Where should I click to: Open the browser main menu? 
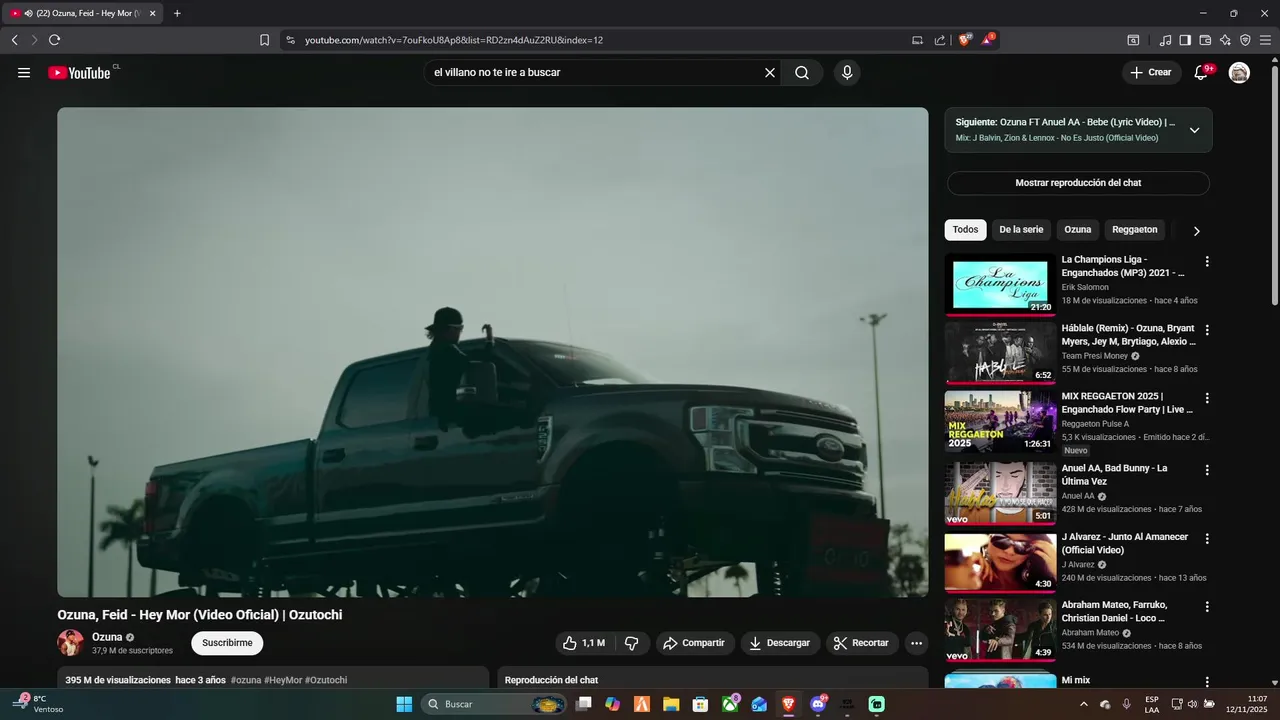[x=1266, y=40]
